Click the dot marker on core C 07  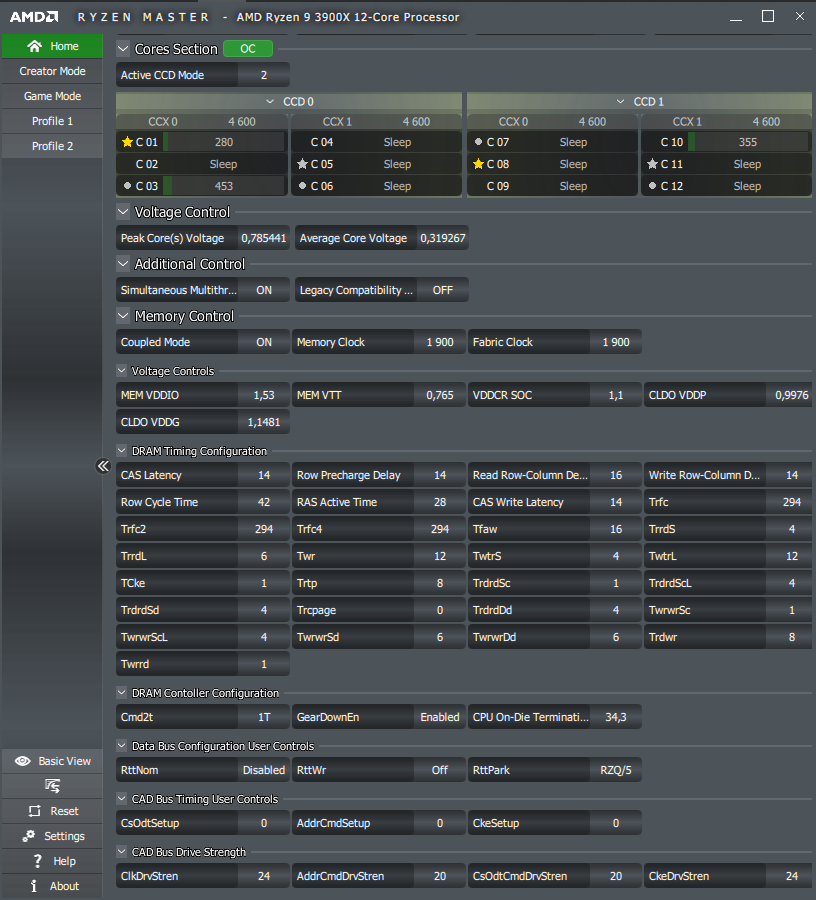click(x=479, y=142)
